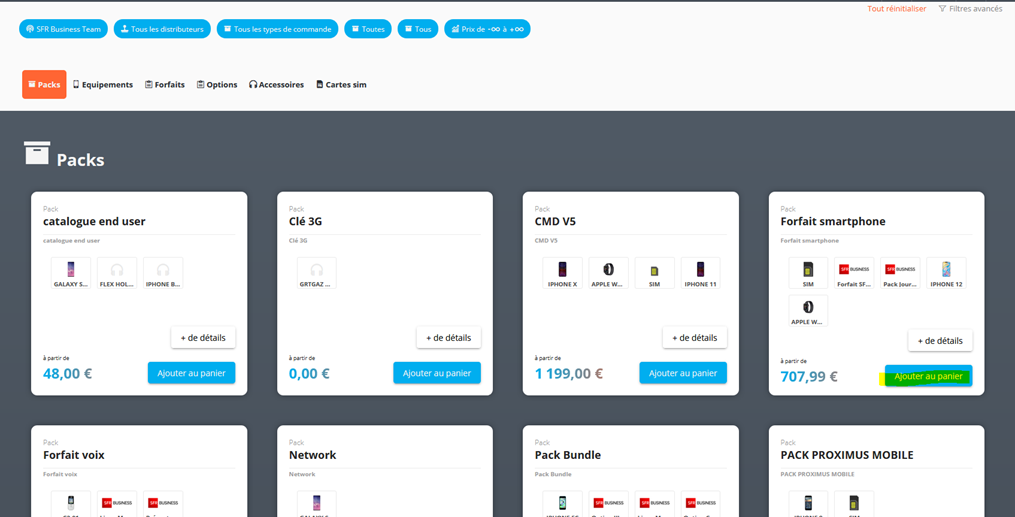
Task: Click SIM thumbnail in Forfait smartphone pack
Action: (x=808, y=273)
